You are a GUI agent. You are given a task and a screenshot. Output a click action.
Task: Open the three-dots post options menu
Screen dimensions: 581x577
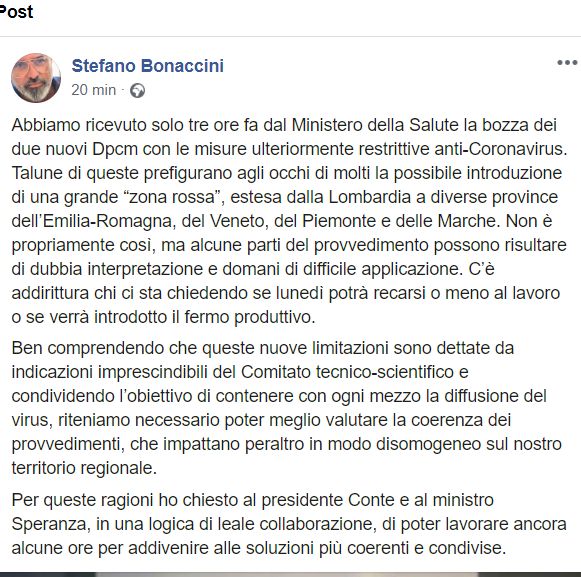coord(567,63)
